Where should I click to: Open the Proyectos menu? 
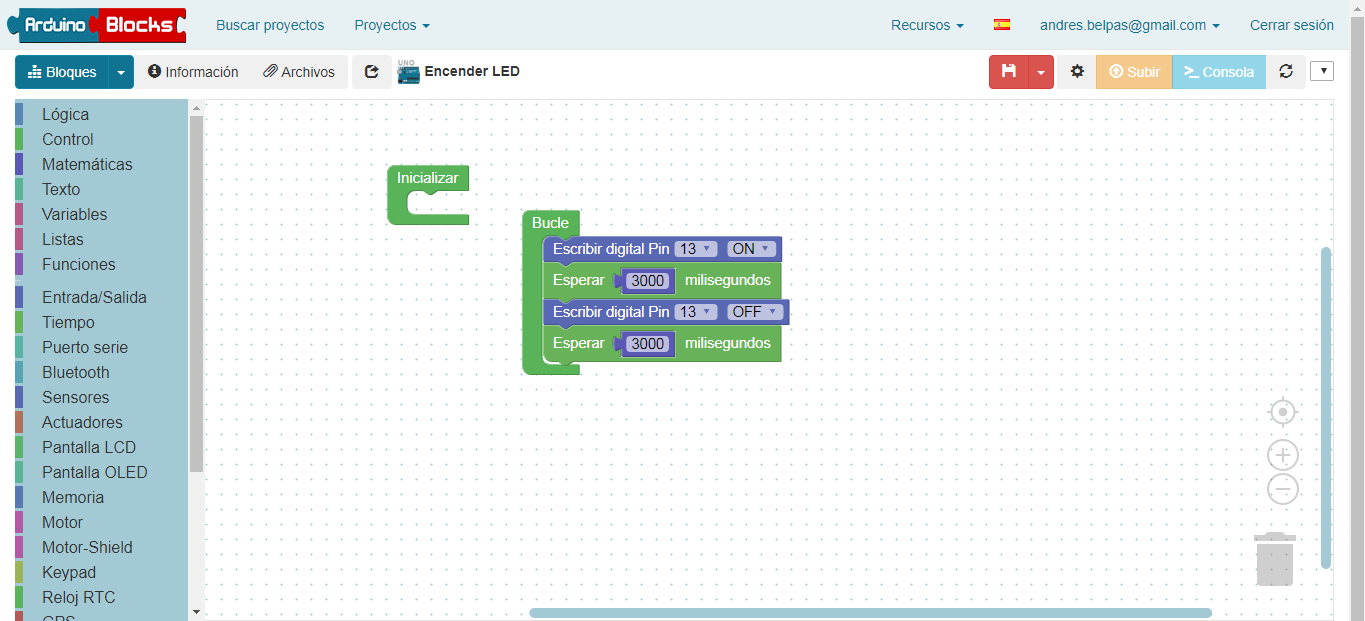pyautogui.click(x=392, y=25)
